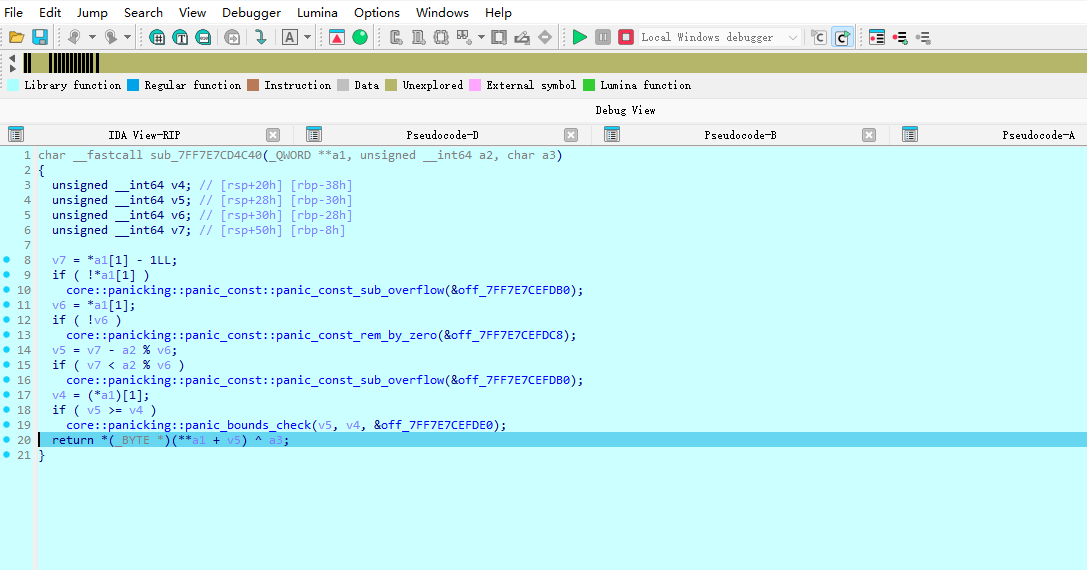Start the debugger with green play button
The height and width of the screenshot is (570, 1087).
(x=580, y=37)
